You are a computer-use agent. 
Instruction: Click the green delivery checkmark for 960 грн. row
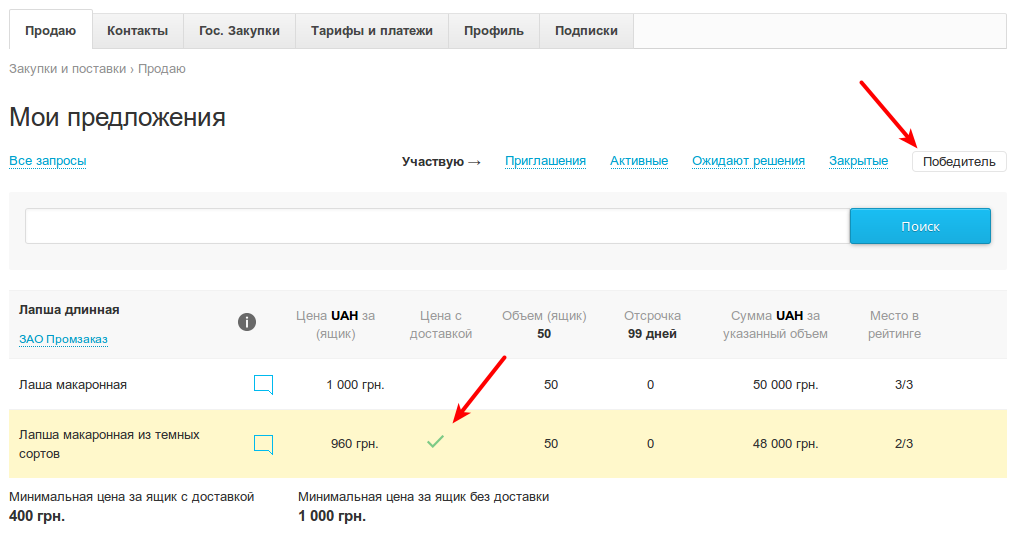pos(435,442)
